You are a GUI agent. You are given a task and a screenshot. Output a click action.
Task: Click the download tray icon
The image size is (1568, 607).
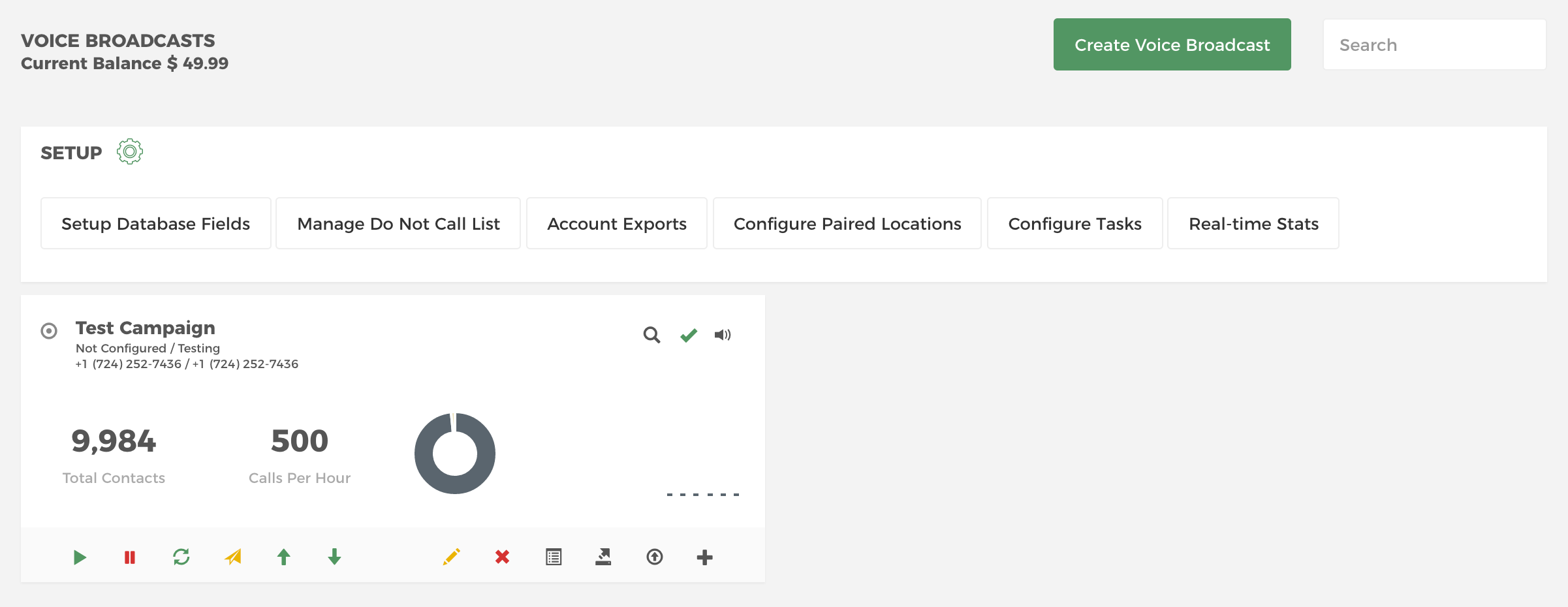click(x=603, y=557)
